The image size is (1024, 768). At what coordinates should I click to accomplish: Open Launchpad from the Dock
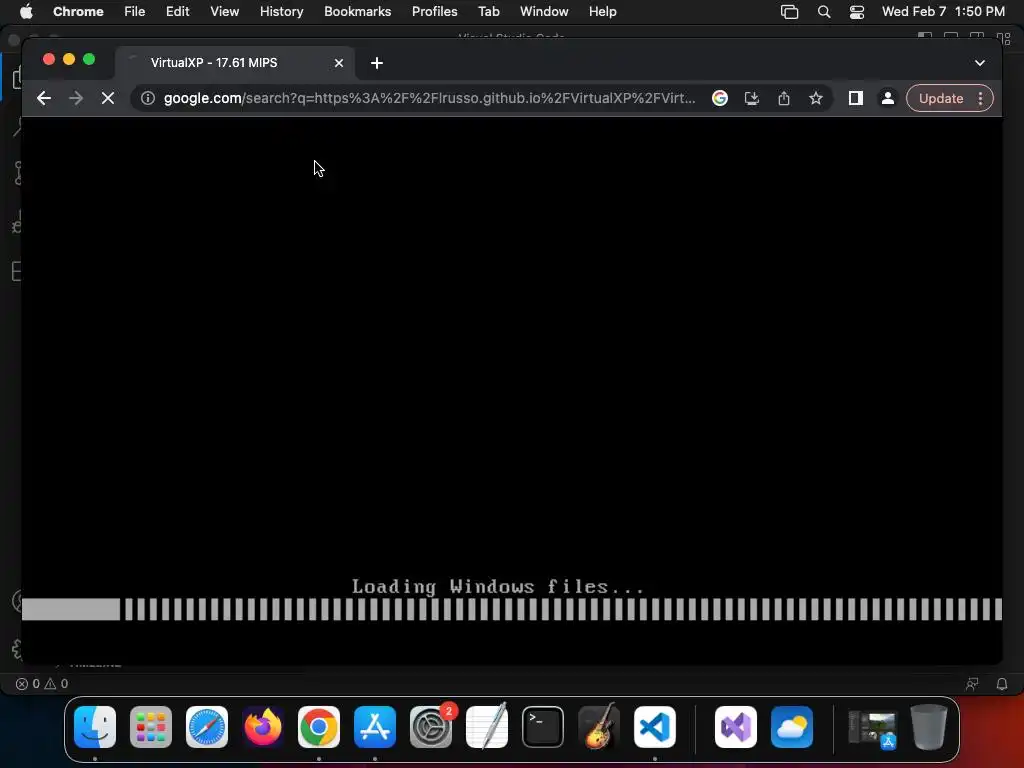coord(151,727)
